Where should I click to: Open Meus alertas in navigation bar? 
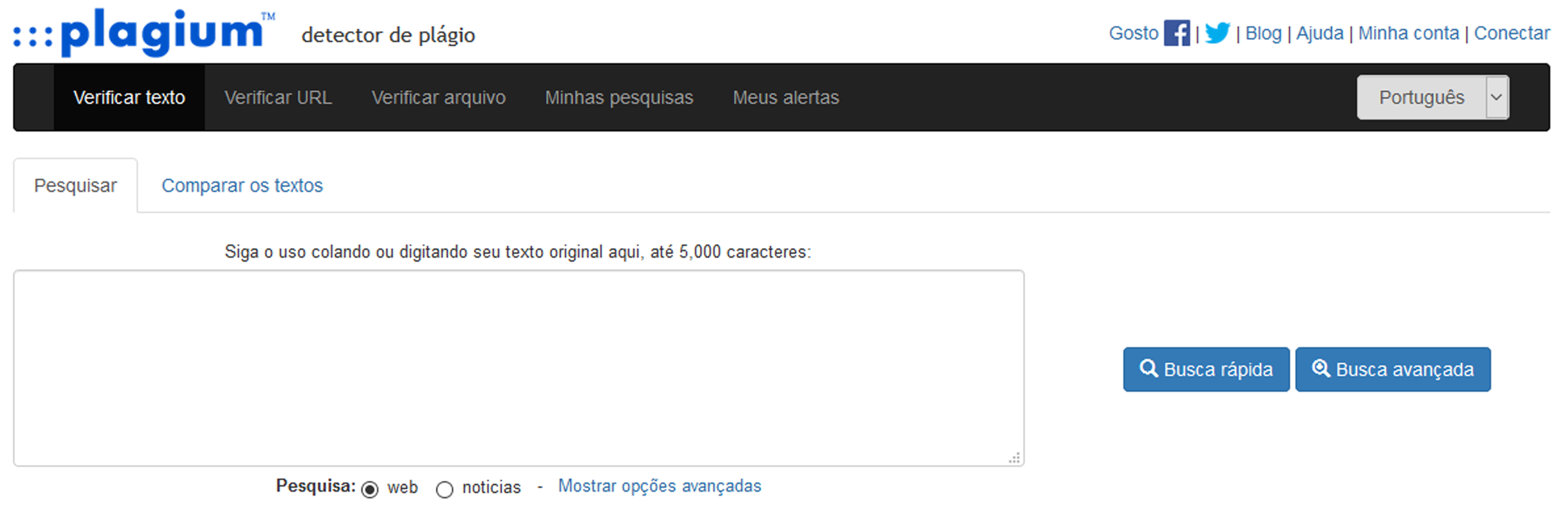785,97
